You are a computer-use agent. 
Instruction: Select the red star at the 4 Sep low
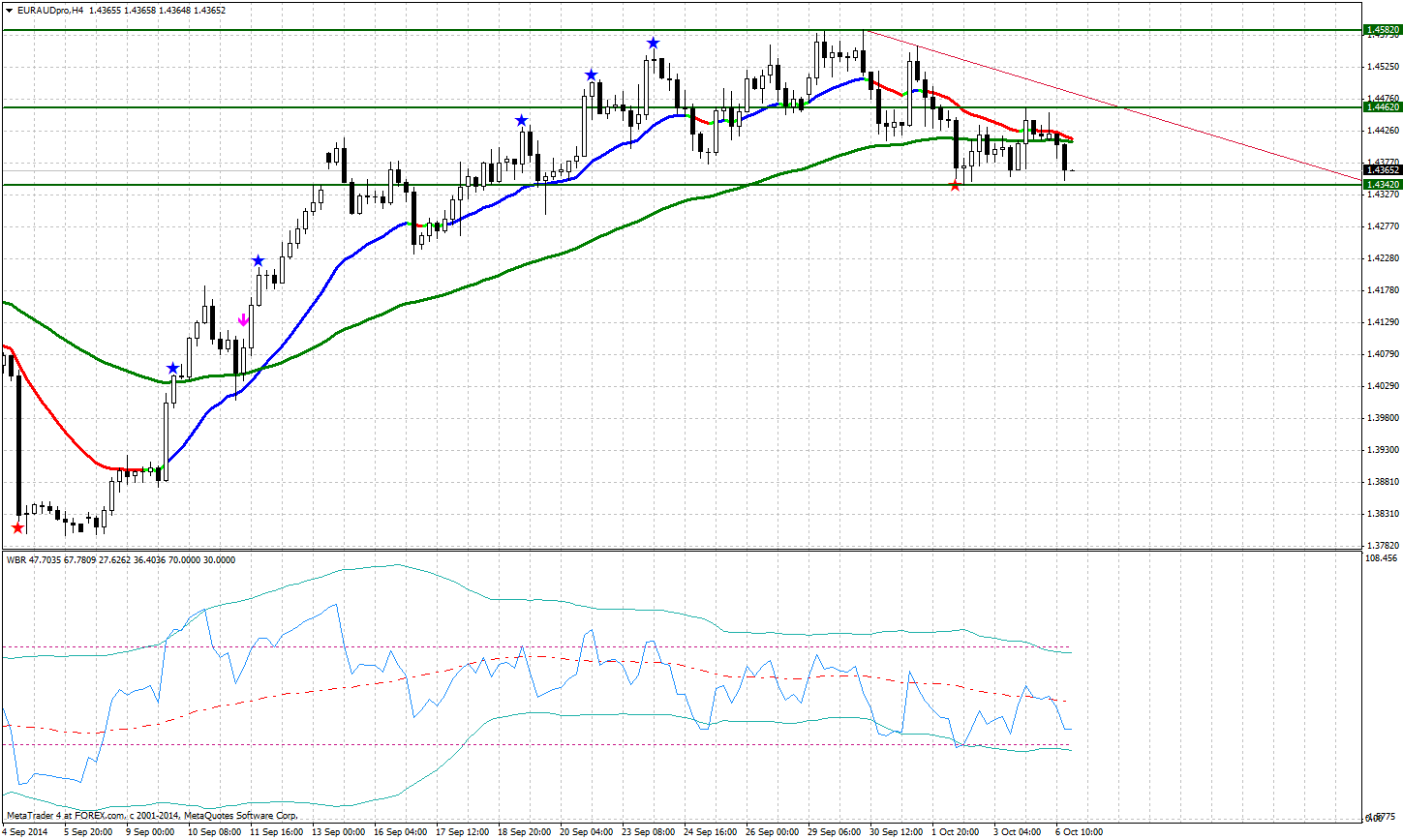click(16, 527)
